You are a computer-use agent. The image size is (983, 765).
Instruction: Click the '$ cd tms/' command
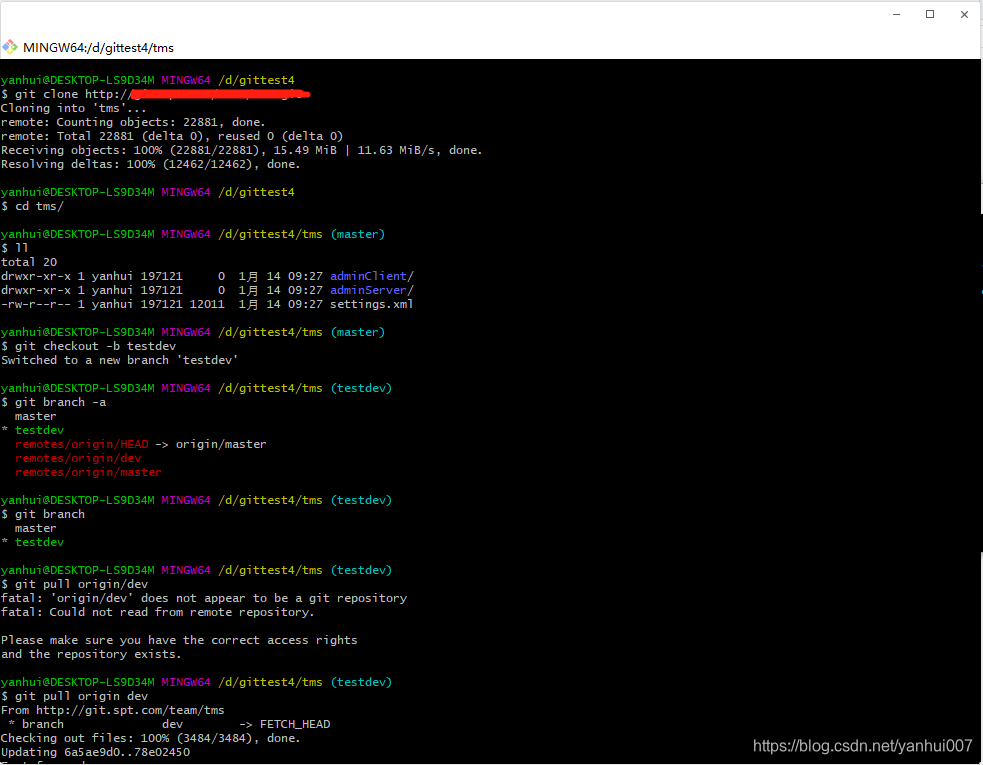coord(33,206)
